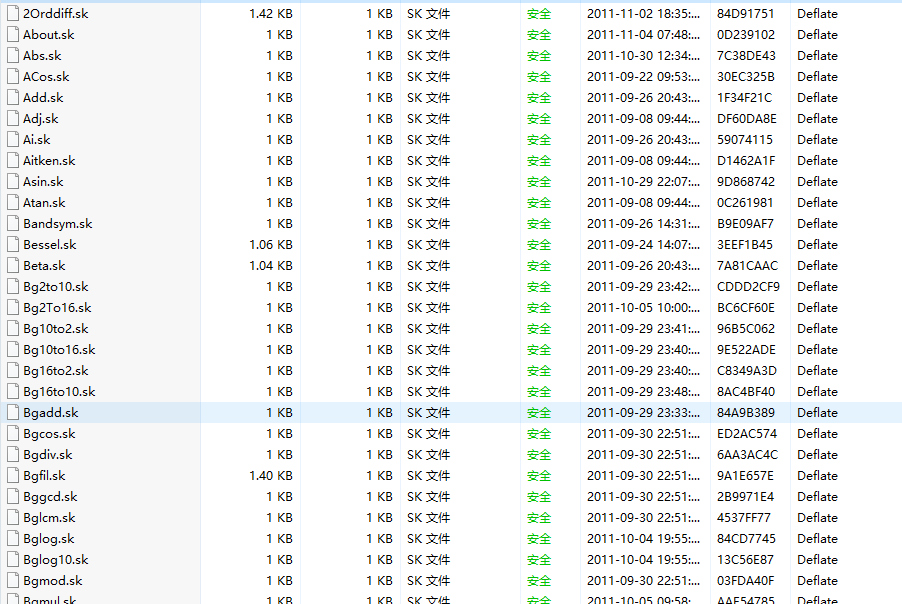Select the Bessel.sk file name

click(x=50, y=244)
